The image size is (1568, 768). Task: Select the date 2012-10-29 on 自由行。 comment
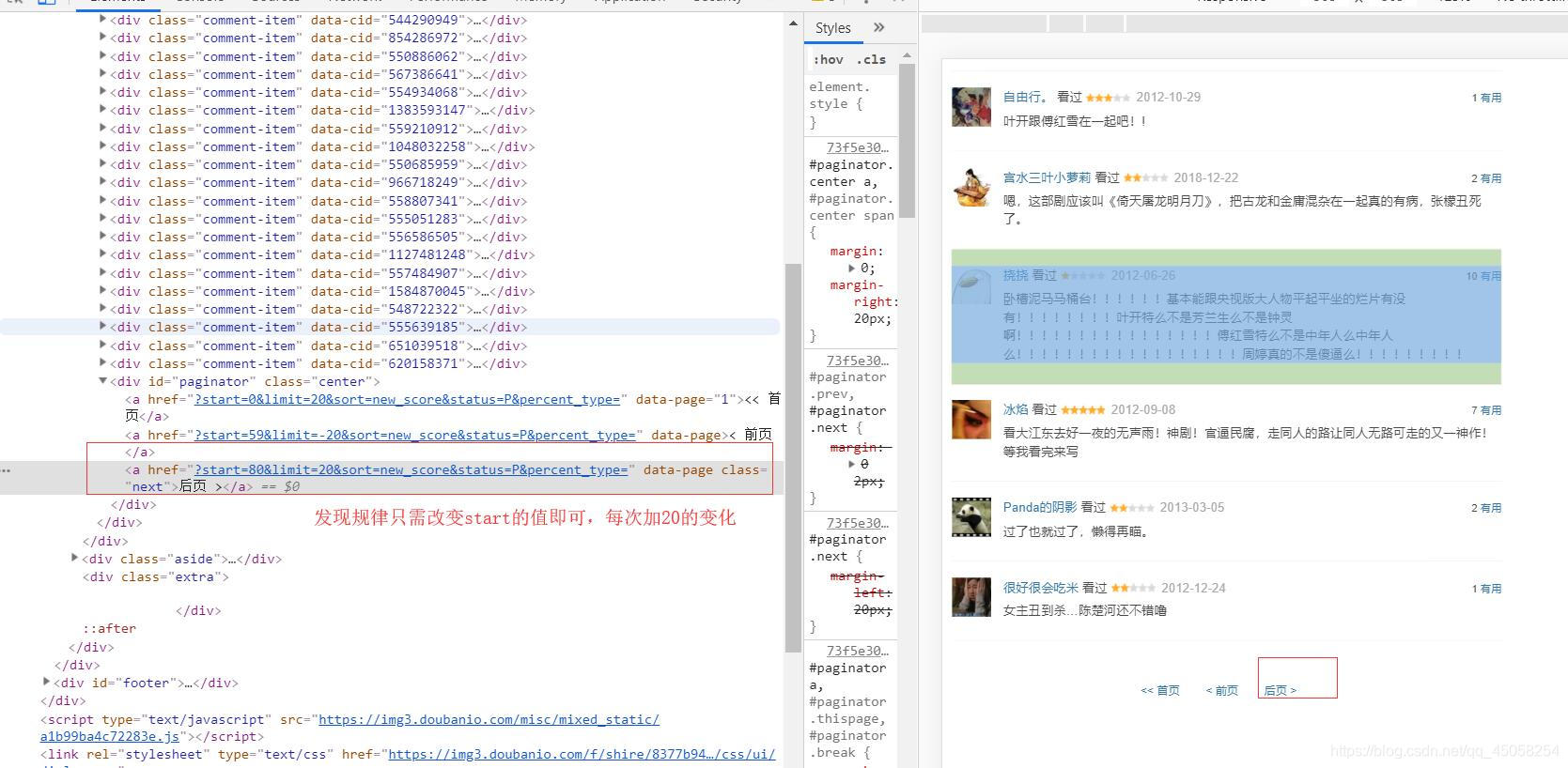1168,97
